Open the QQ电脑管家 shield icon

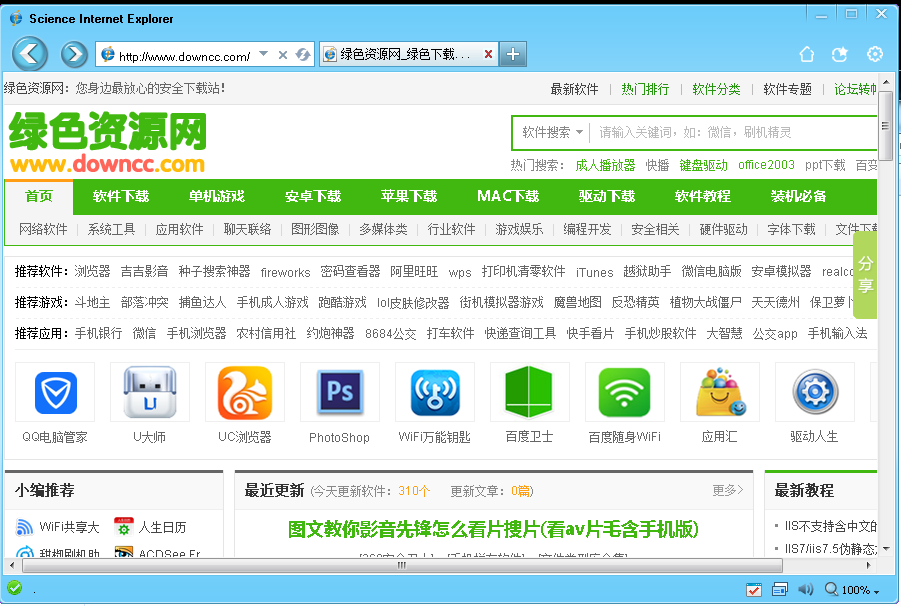[x=54, y=394]
